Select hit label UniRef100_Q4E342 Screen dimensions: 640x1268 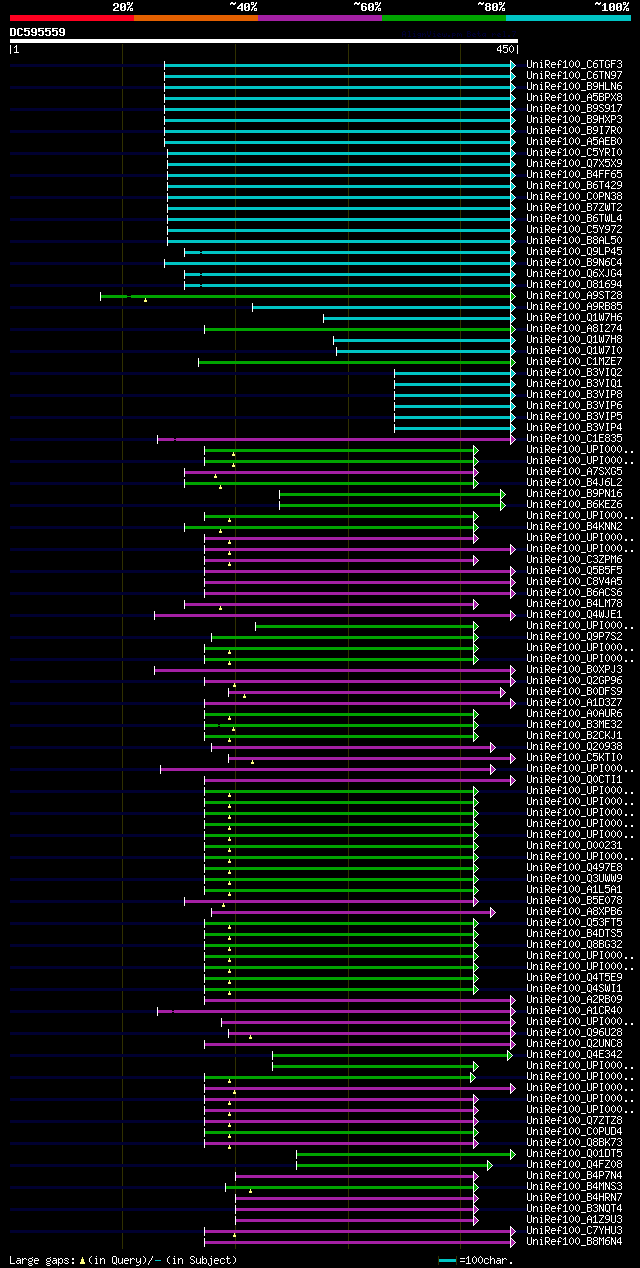pyautogui.click(x=574, y=1055)
